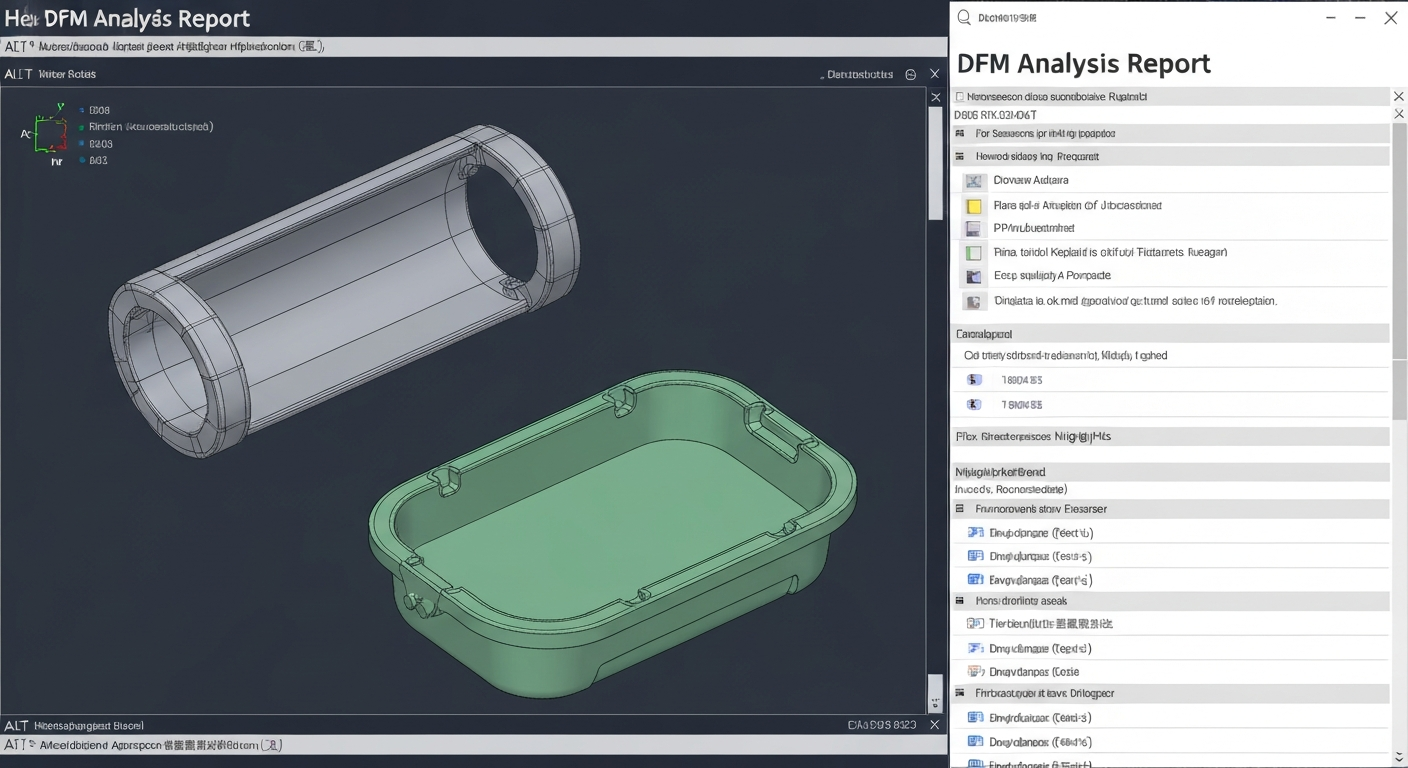Collapse the 'Hons droriints aseak' section
The height and width of the screenshot is (768, 1408).
point(962,601)
